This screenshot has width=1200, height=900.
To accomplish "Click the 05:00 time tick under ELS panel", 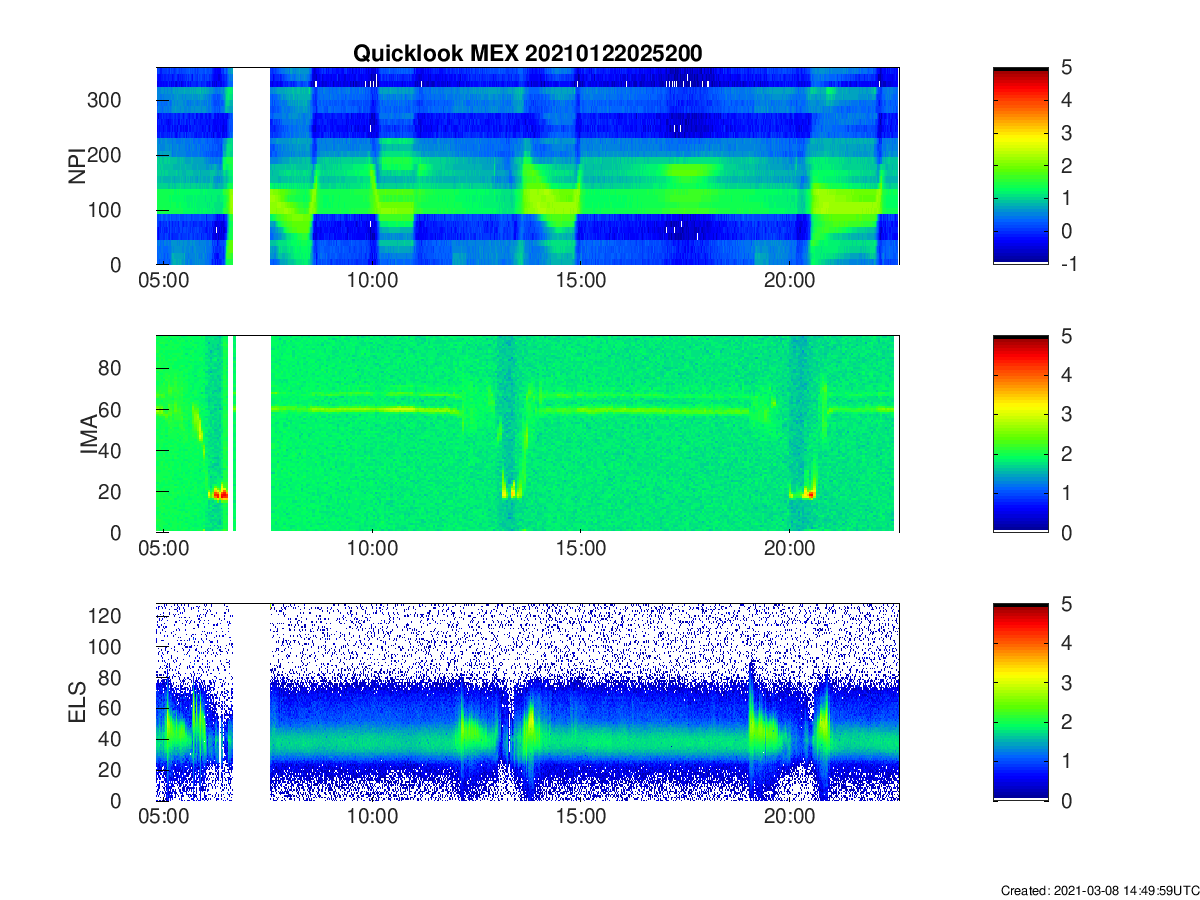I will click(x=164, y=818).
